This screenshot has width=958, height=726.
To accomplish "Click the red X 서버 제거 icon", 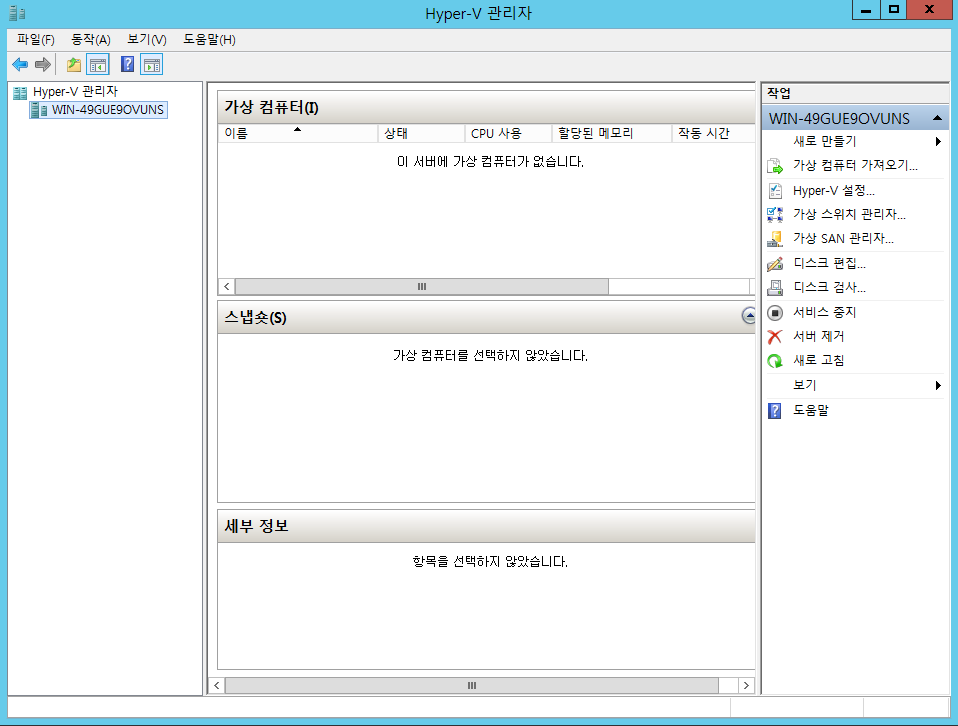I will tap(775, 337).
